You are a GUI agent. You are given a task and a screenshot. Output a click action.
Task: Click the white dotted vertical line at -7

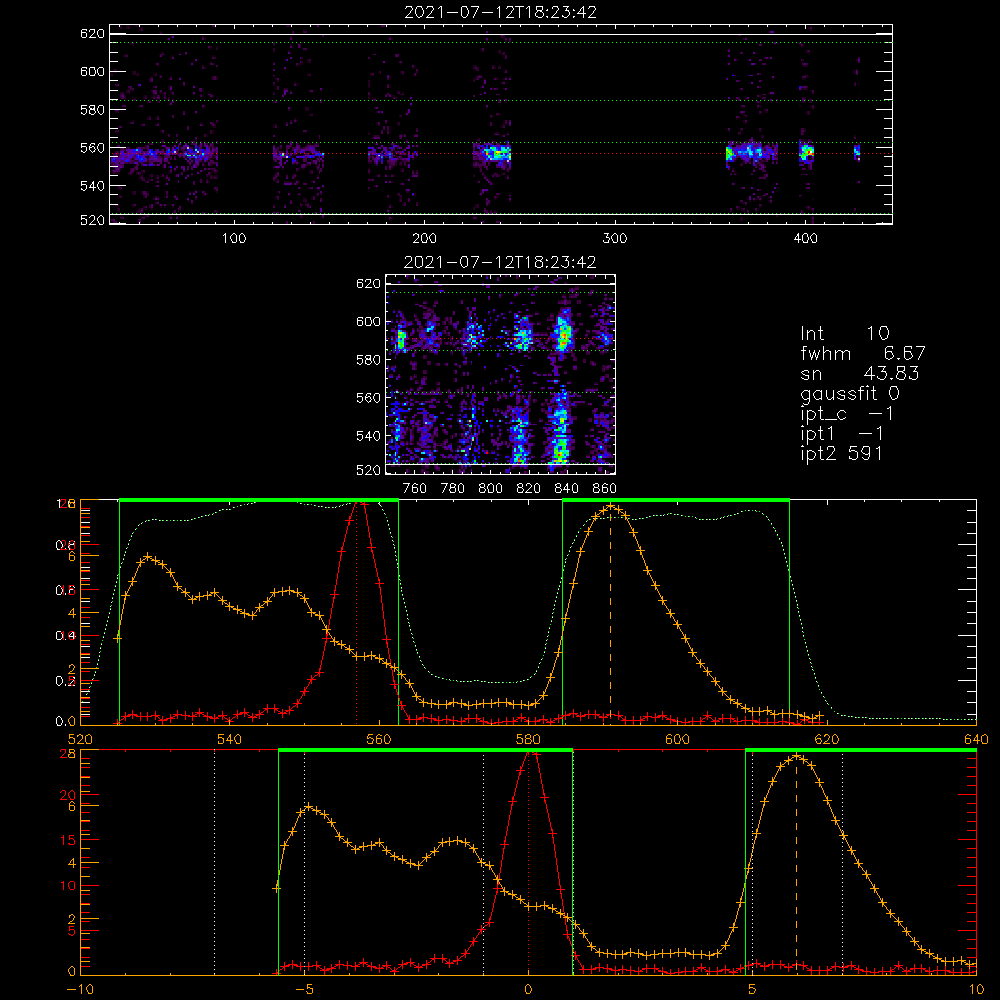[214, 862]
